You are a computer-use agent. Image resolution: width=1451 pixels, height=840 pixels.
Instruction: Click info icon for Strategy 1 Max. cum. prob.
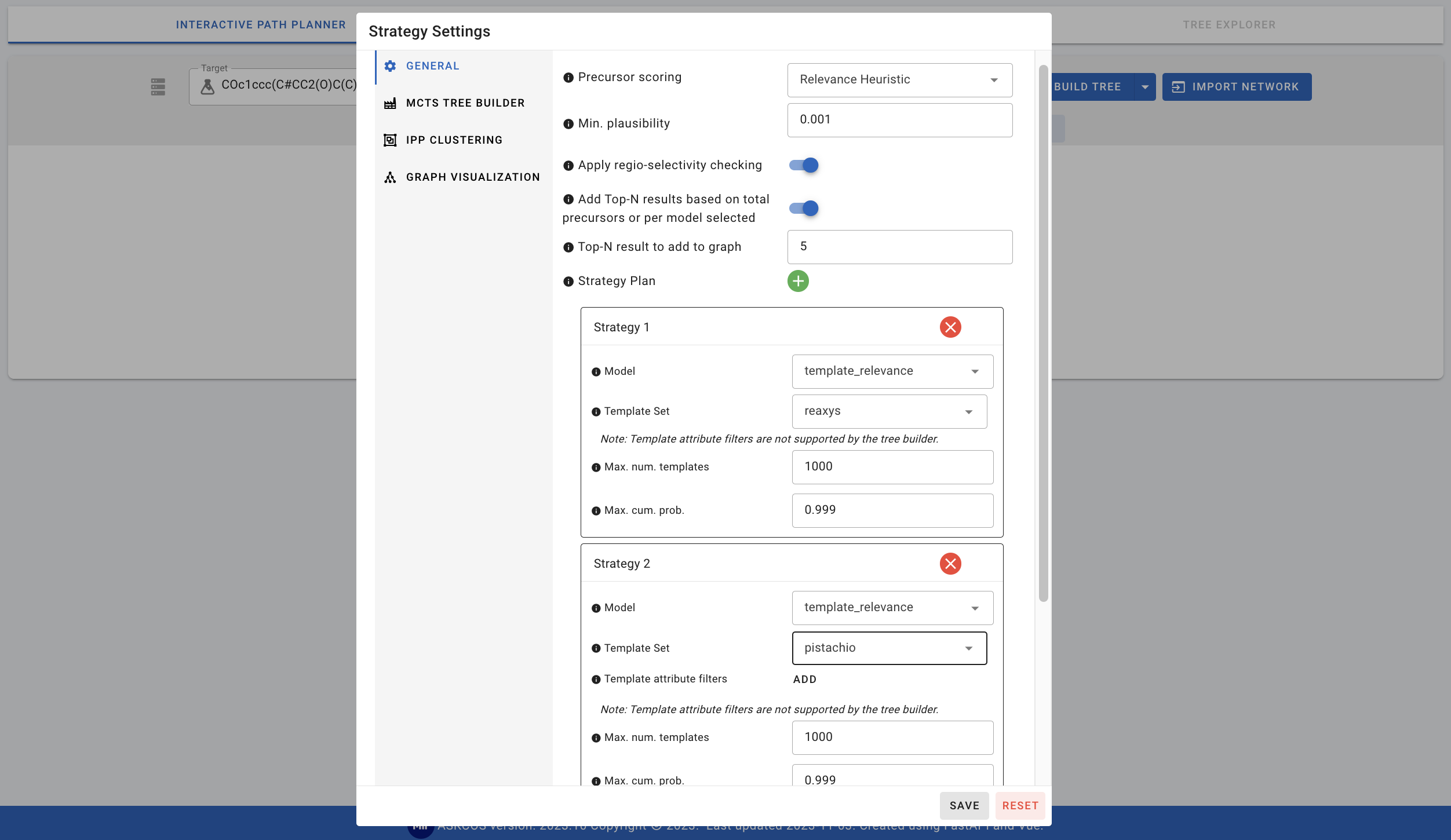point(596,511)
